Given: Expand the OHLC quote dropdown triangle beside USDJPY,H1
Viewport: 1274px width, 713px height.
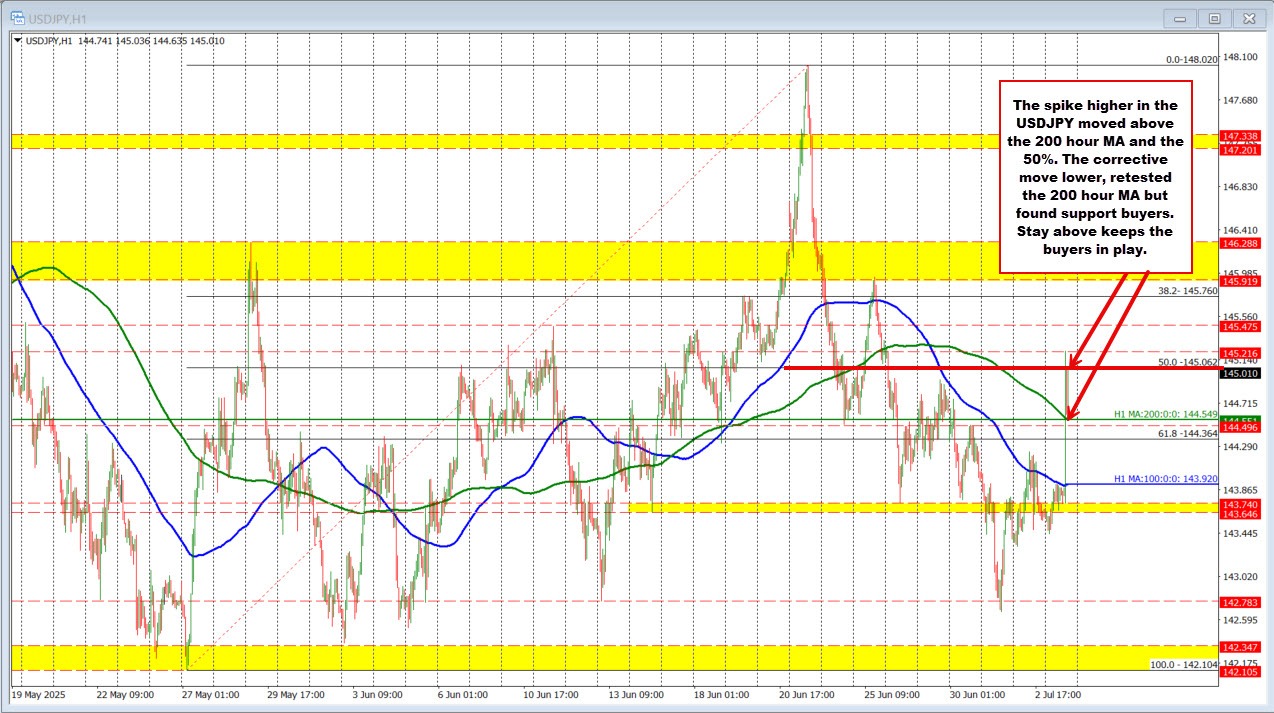Looking at the screenshot, I should tap(16, 42).
